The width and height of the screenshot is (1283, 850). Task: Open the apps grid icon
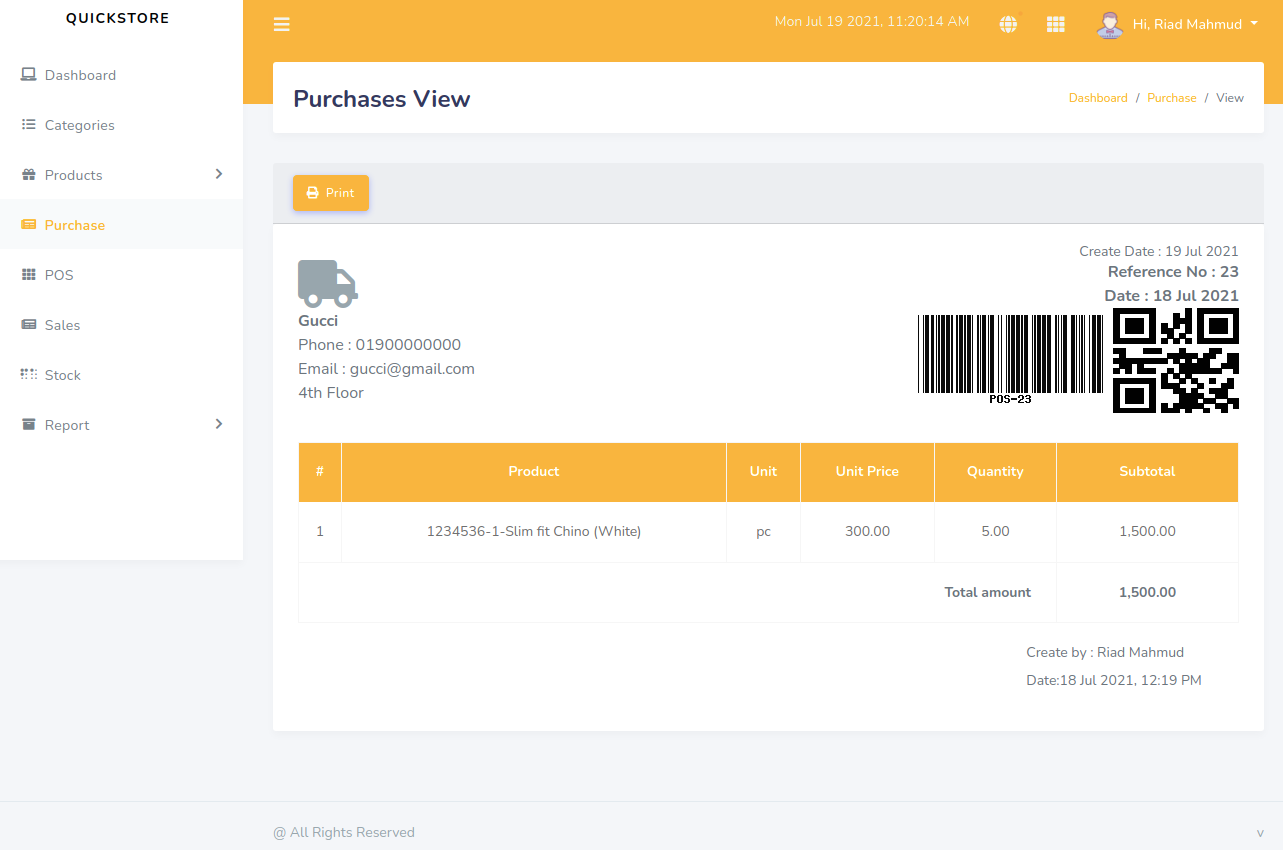pos(1055,24)
